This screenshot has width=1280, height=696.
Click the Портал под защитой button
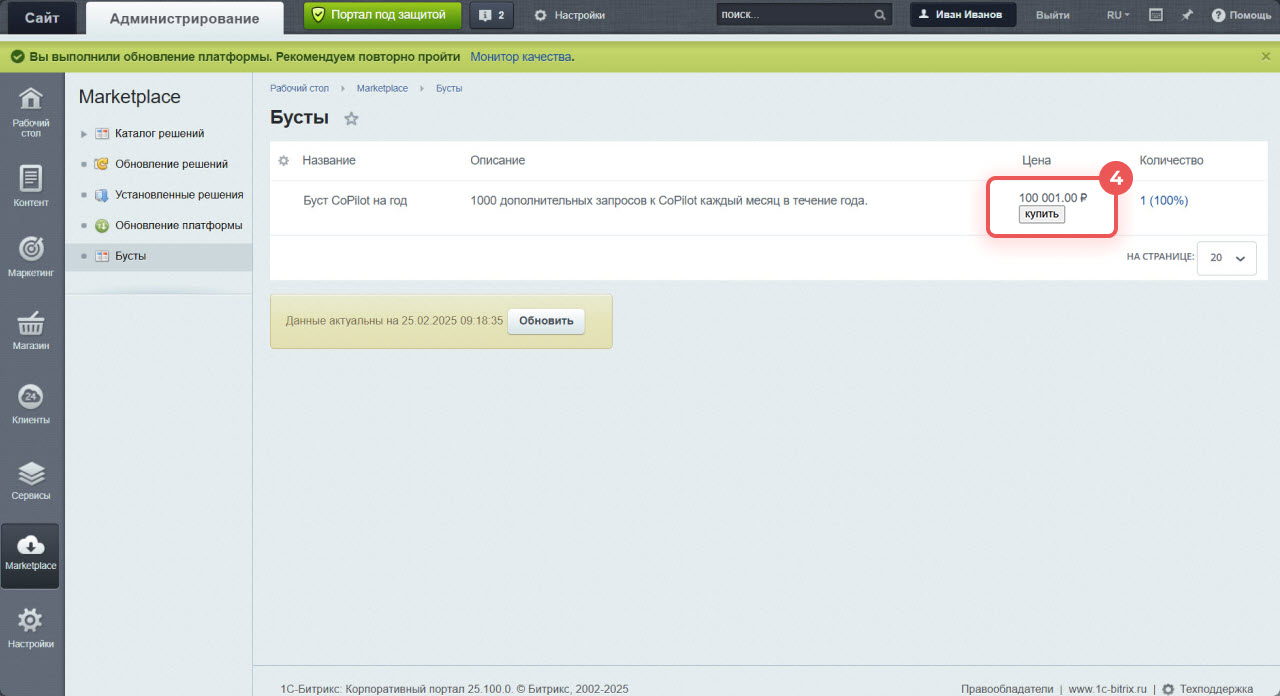383,15
